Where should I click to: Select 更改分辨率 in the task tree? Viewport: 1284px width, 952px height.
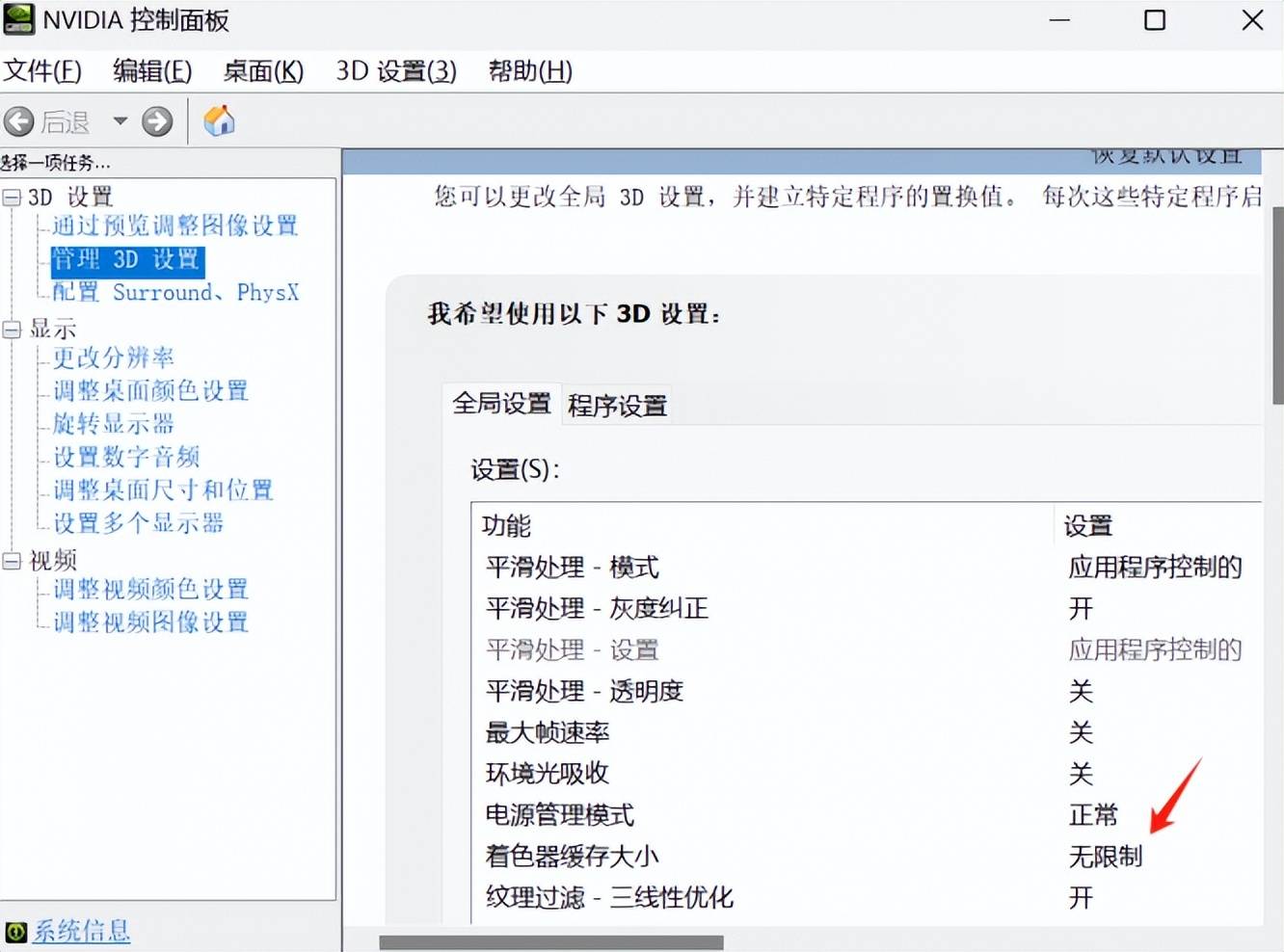pyautogui.click(x=113, y=358)
